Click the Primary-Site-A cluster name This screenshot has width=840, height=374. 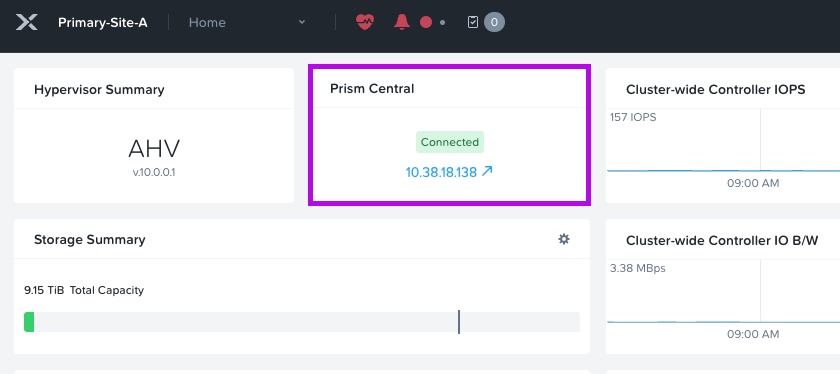pos(103,23)
